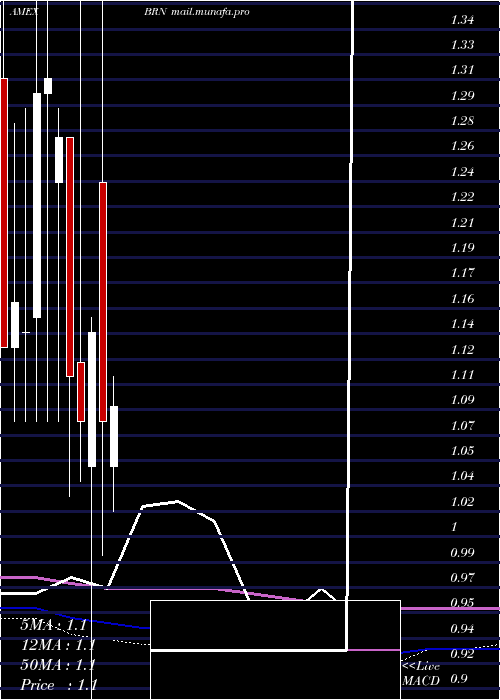The height and width of the screenshot is (700, 500).
Task: Click the 0.95 axis value
Action: [x=462, y=603]
